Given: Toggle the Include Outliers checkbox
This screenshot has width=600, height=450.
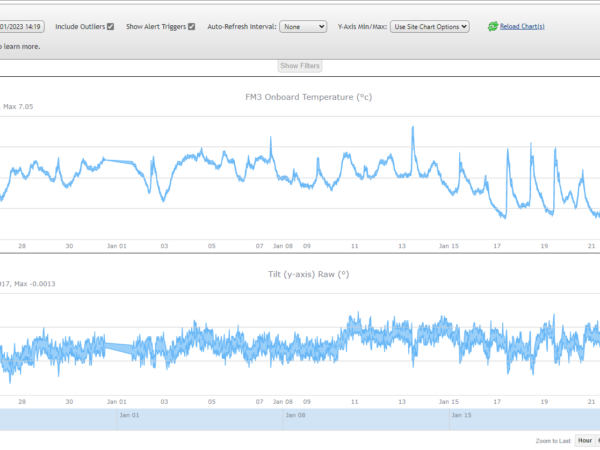Looking at the screenshot, I should 110,27.
